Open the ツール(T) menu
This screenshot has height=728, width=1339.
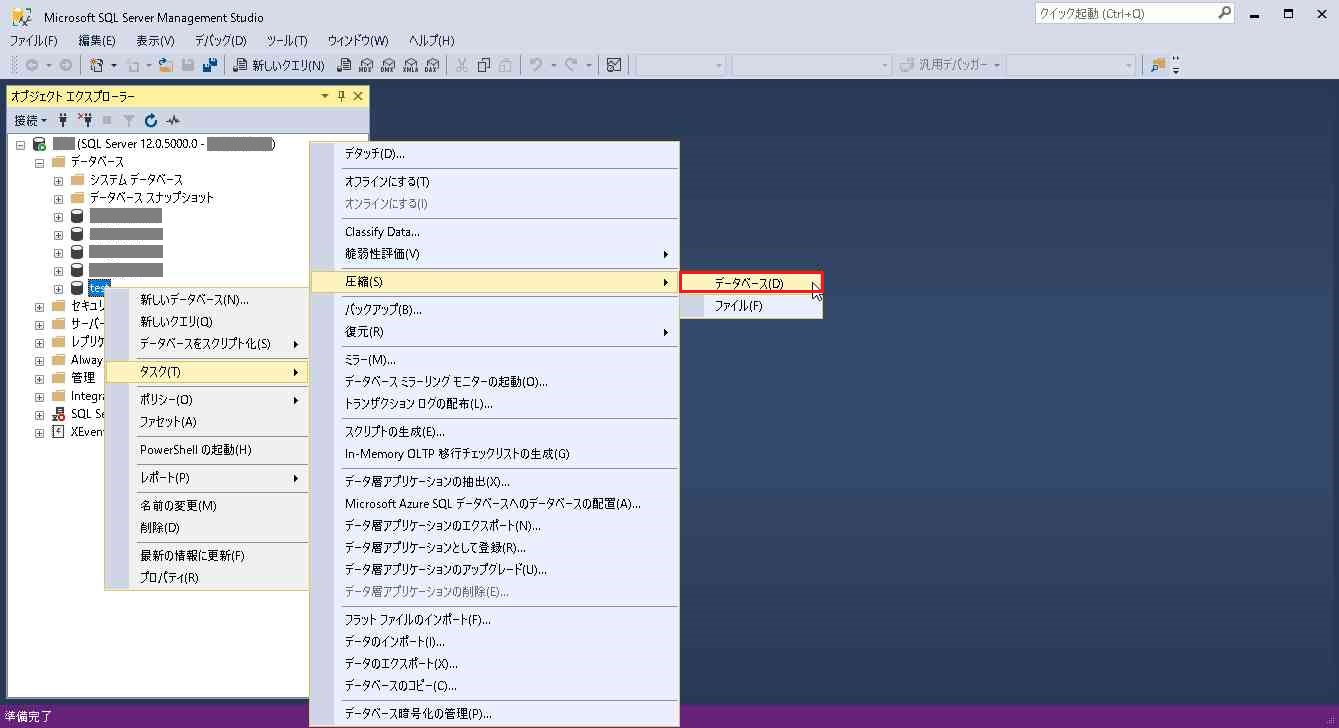coord(287,40)
